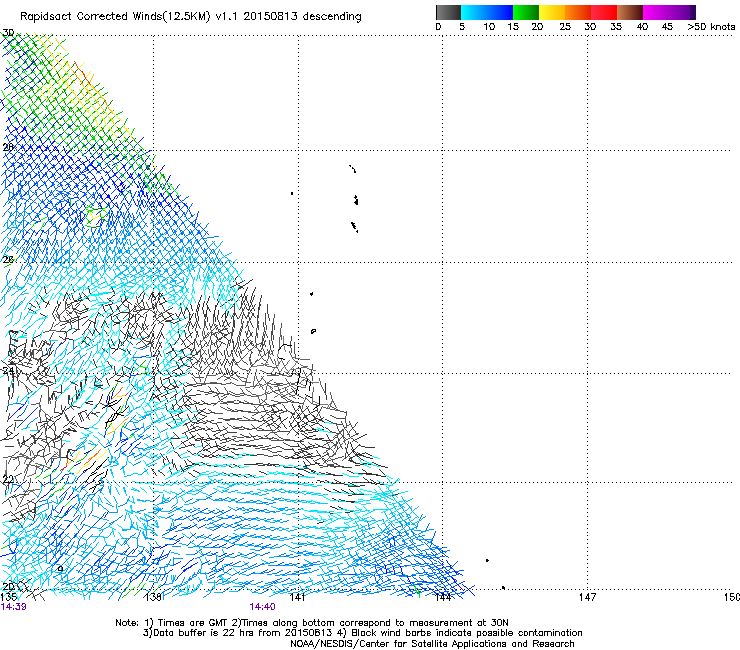Click the "40" legend scale label
Viewport: 740px width, 650px height.
coord(642,27)
